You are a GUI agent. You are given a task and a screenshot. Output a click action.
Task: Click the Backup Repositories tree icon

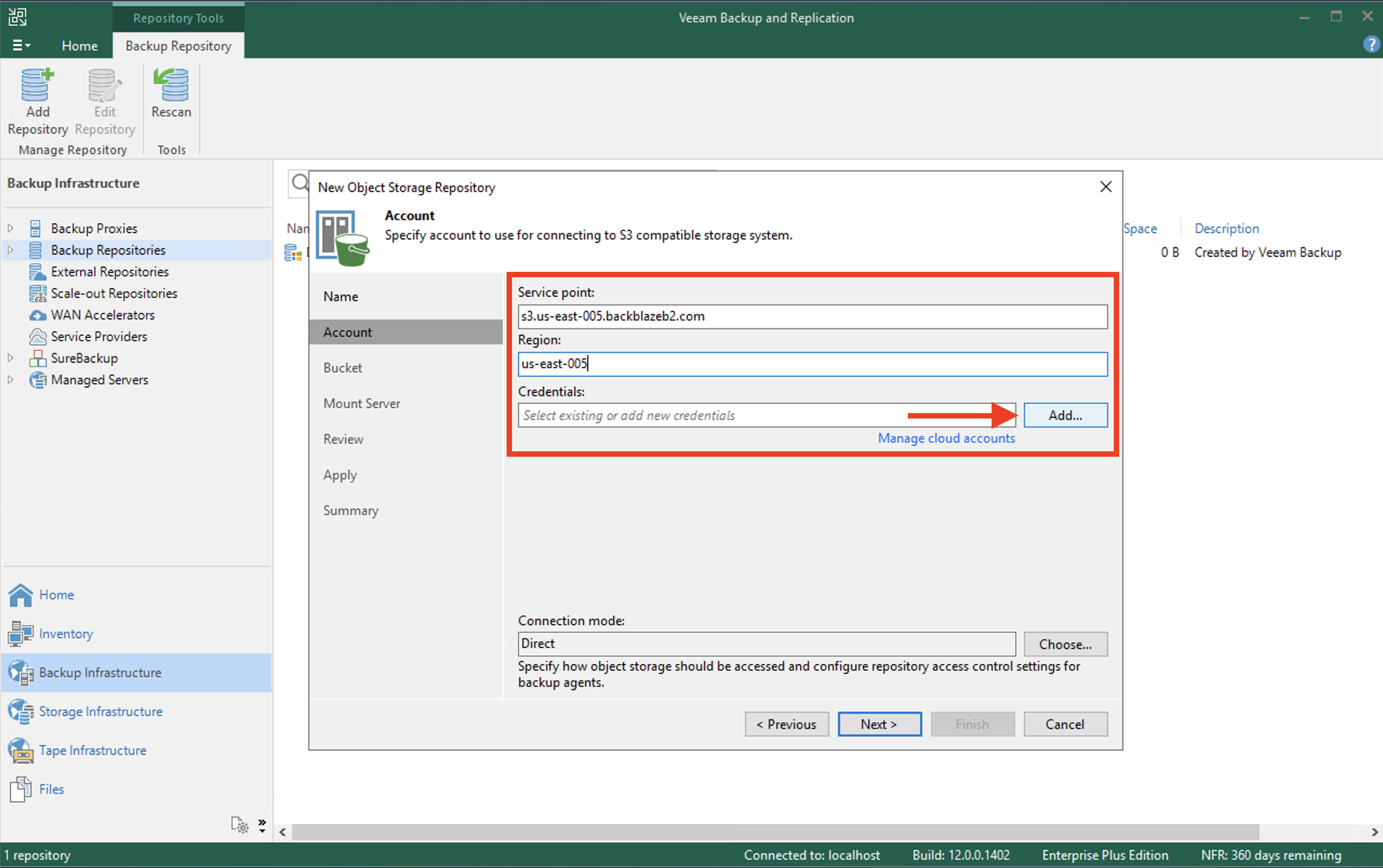pos(36,250)
